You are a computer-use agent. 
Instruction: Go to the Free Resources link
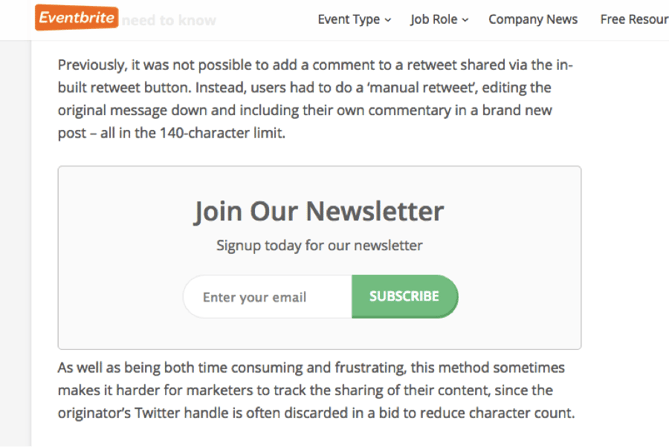634,19
